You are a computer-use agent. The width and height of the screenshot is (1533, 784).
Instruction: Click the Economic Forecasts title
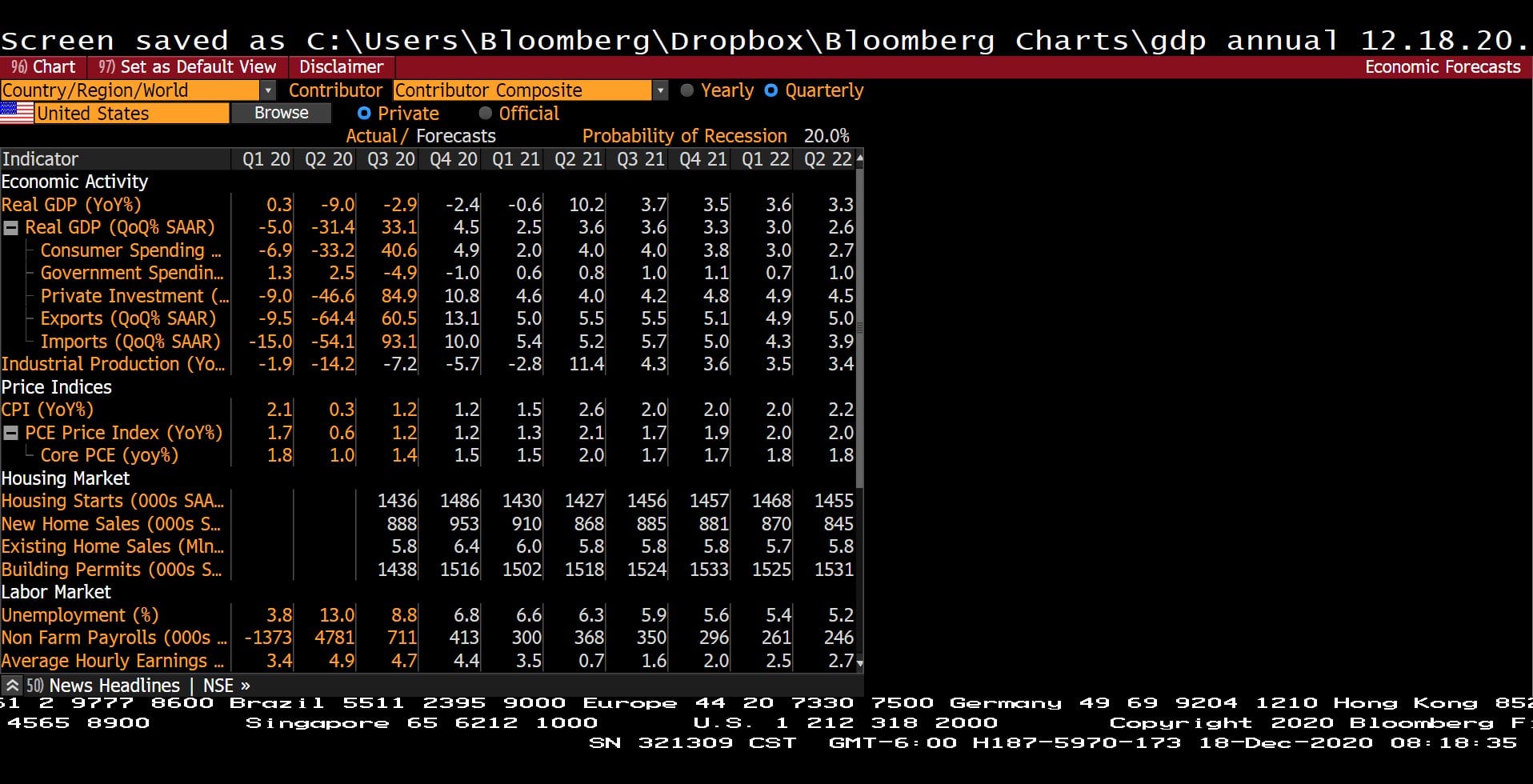click(x=1443, y=67)
